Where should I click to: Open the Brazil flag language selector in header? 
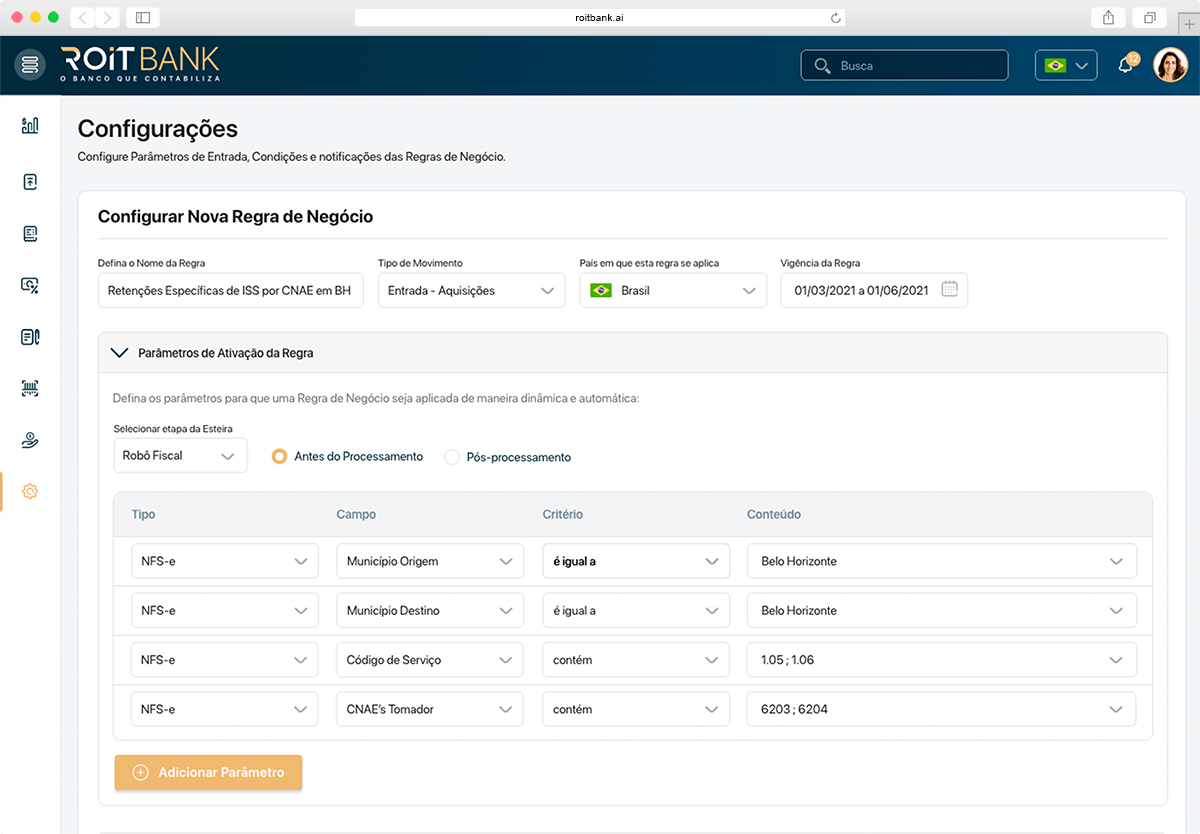click(x=1066, y=66)
